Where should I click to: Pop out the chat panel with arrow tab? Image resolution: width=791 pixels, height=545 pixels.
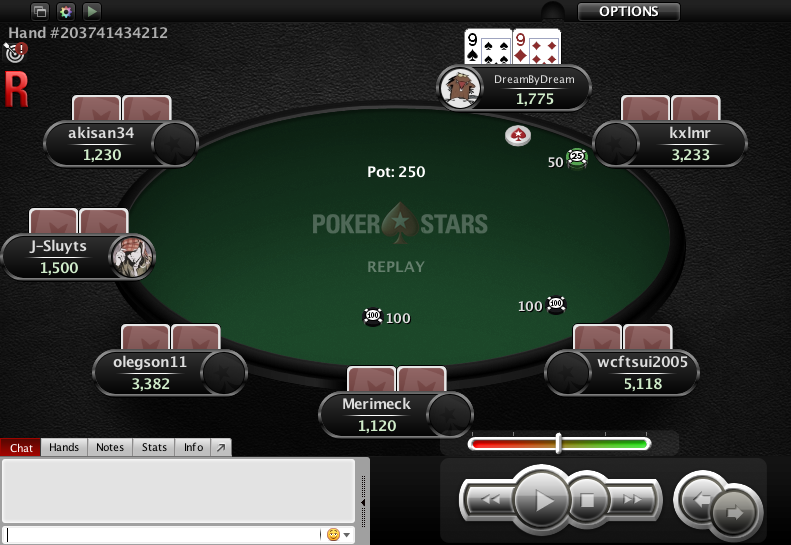221,447
